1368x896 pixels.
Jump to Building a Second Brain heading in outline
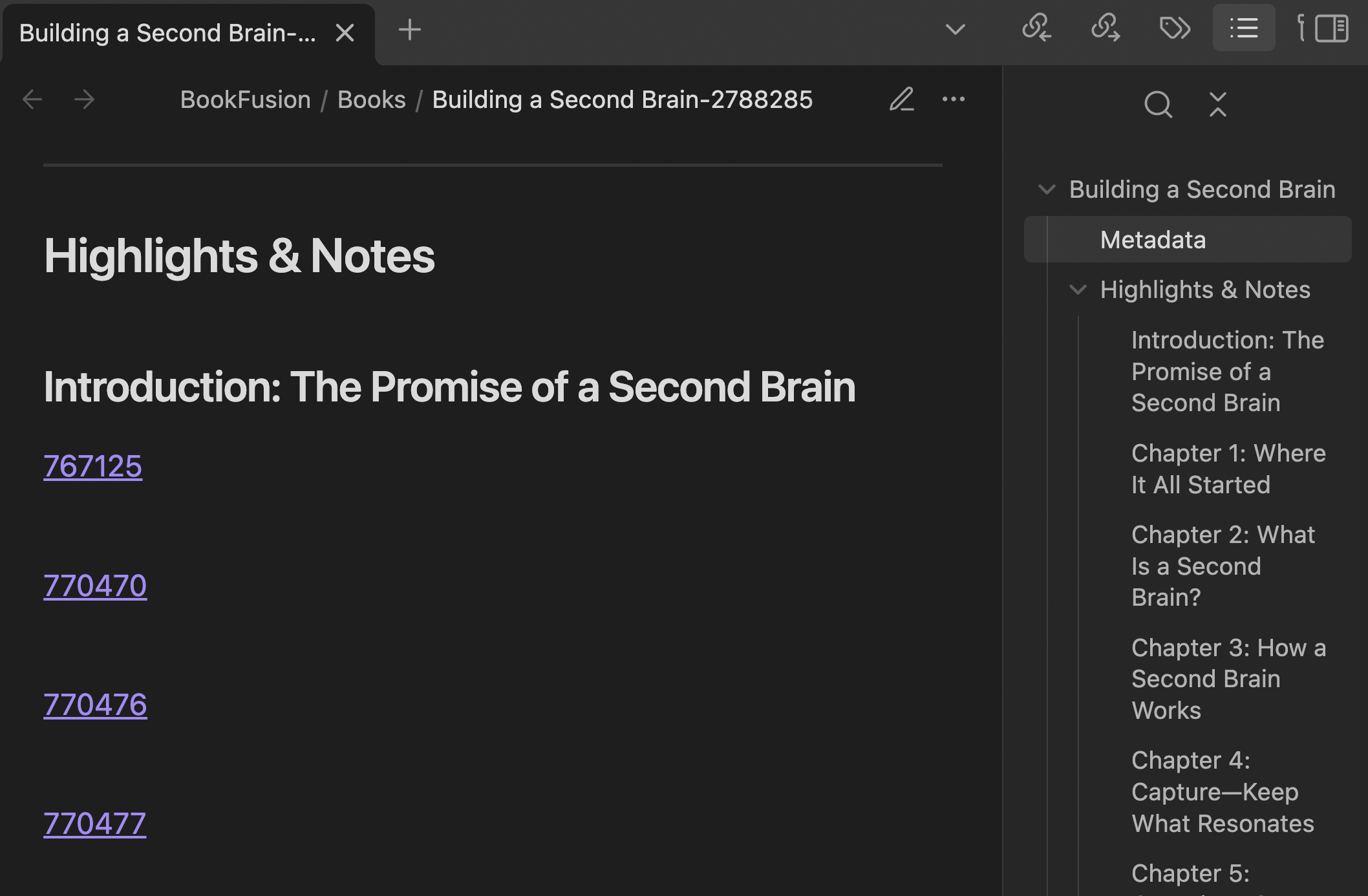click(1202, 189)
